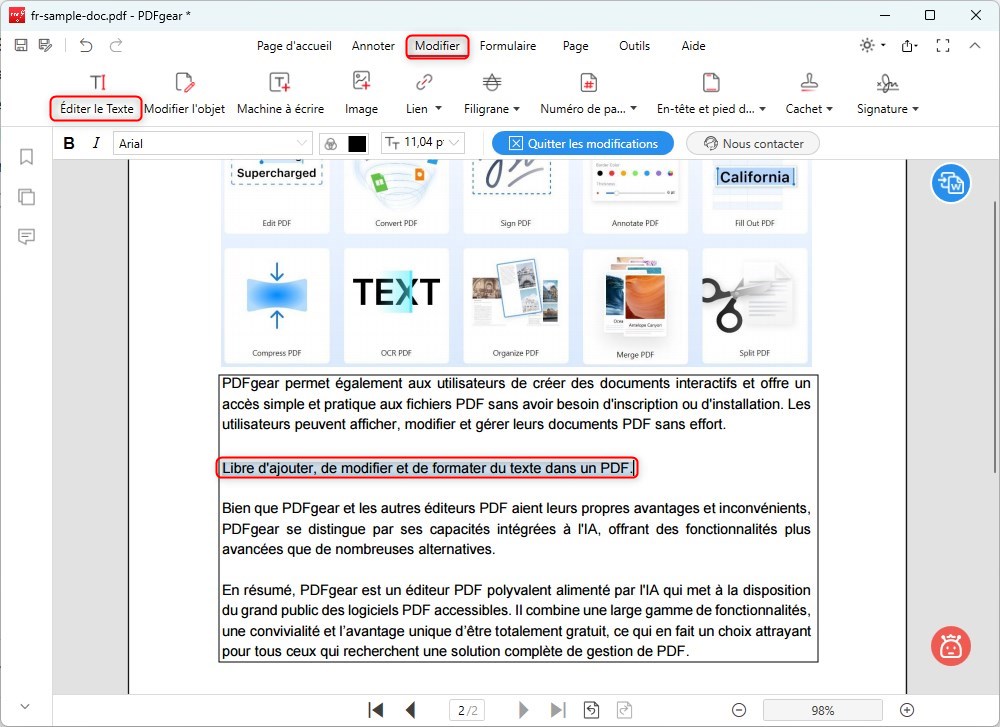Viewport: 1000px width, 727px height.
Task: Click the Save As icon
Action: (45, 45)
